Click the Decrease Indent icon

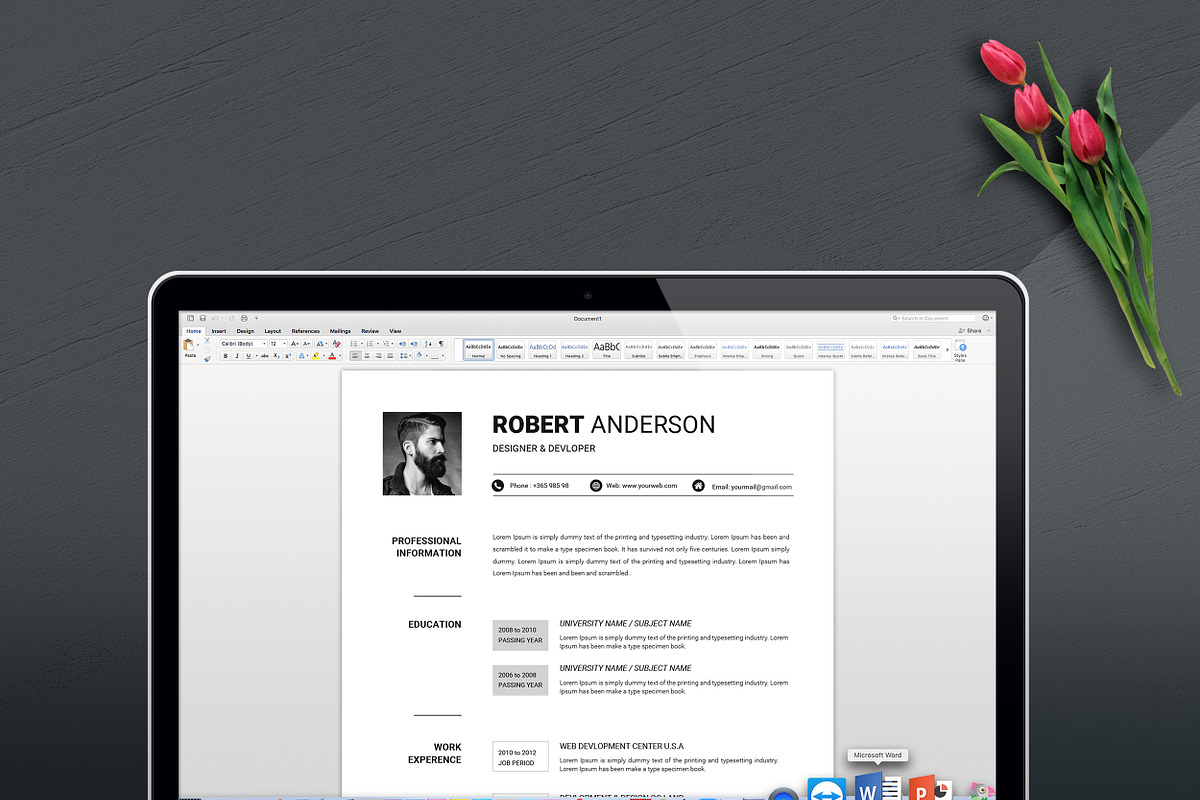[x=402, y=343]
